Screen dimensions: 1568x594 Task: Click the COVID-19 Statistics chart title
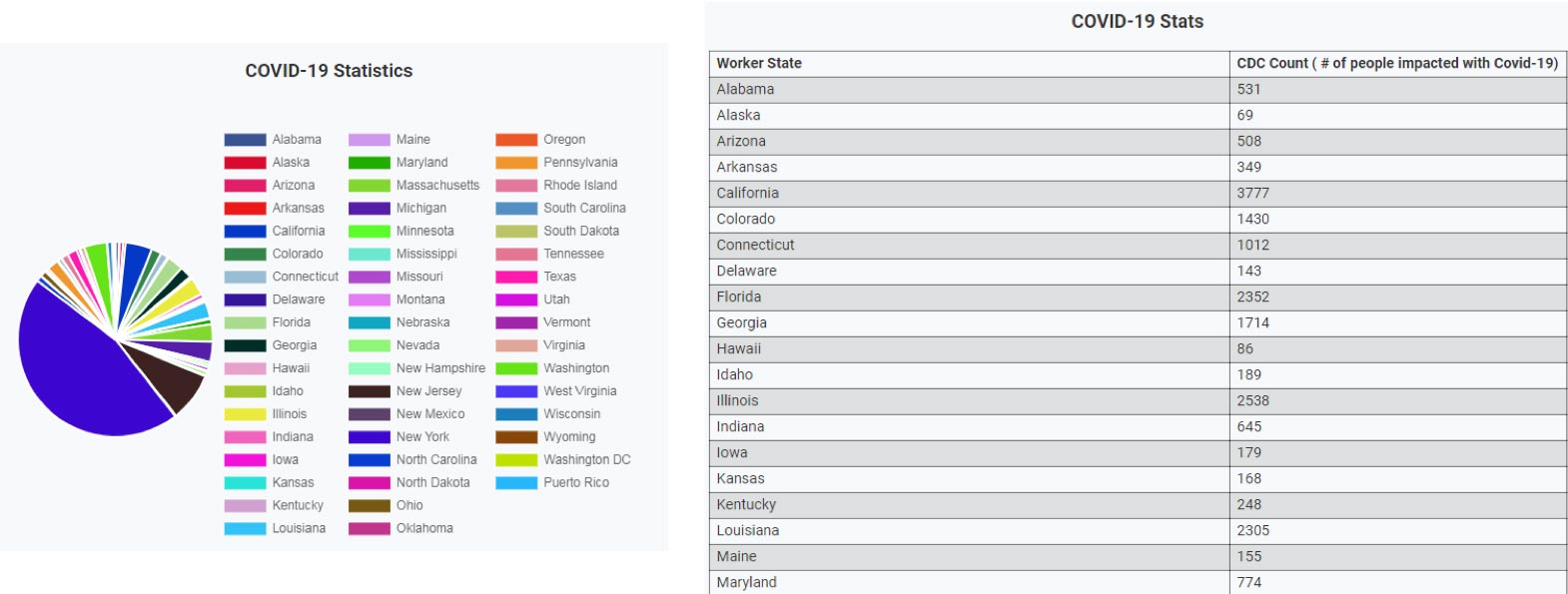329,71
